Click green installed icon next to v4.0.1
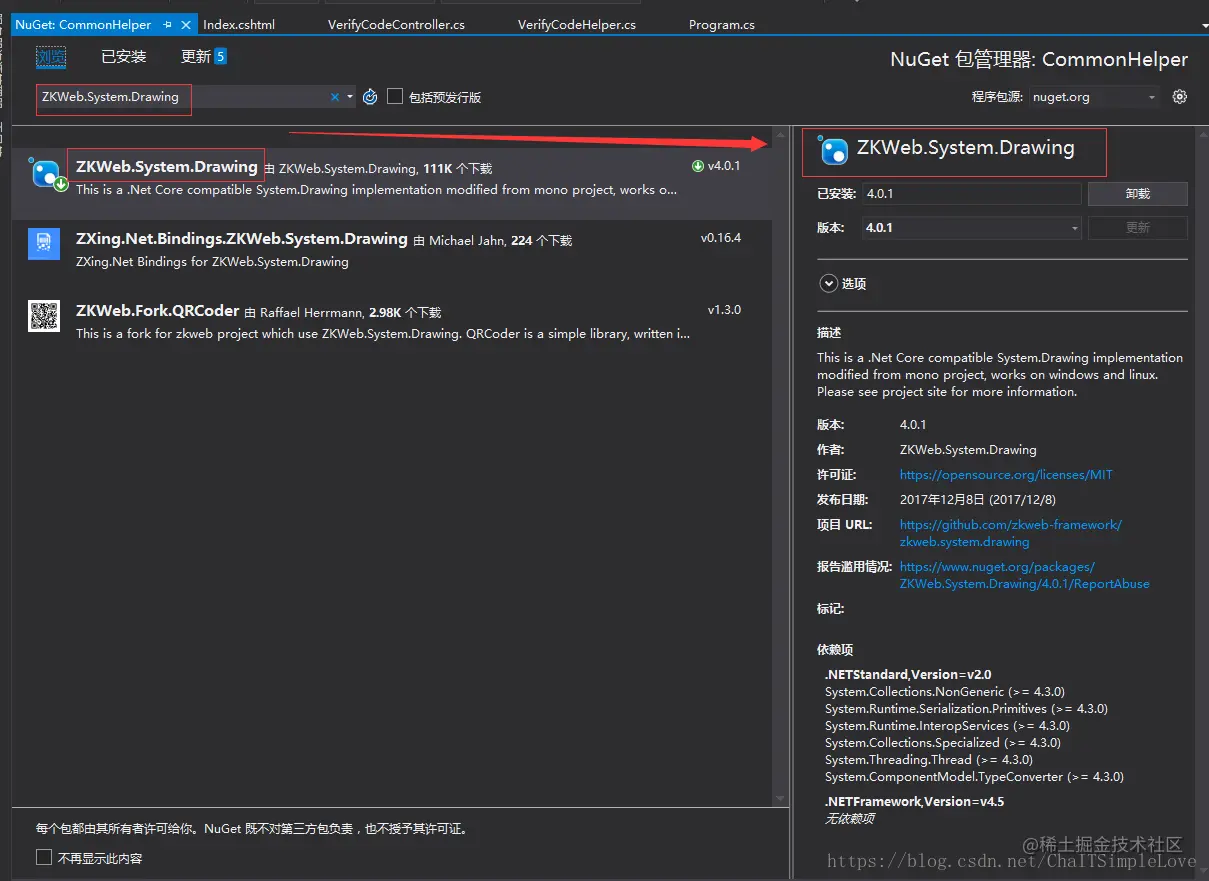The width and height of the screenshot is (1209, 881). (x=697, y=166)
